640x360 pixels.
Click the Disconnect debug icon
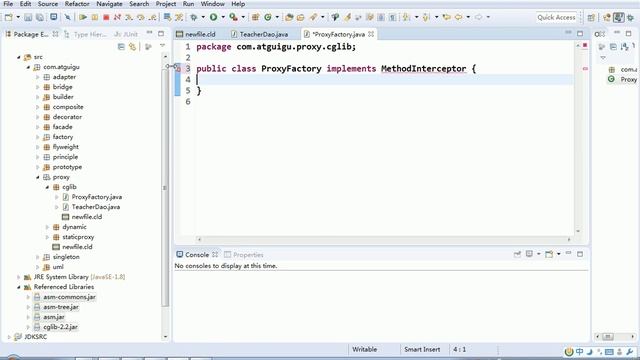[x=118, y=17]
